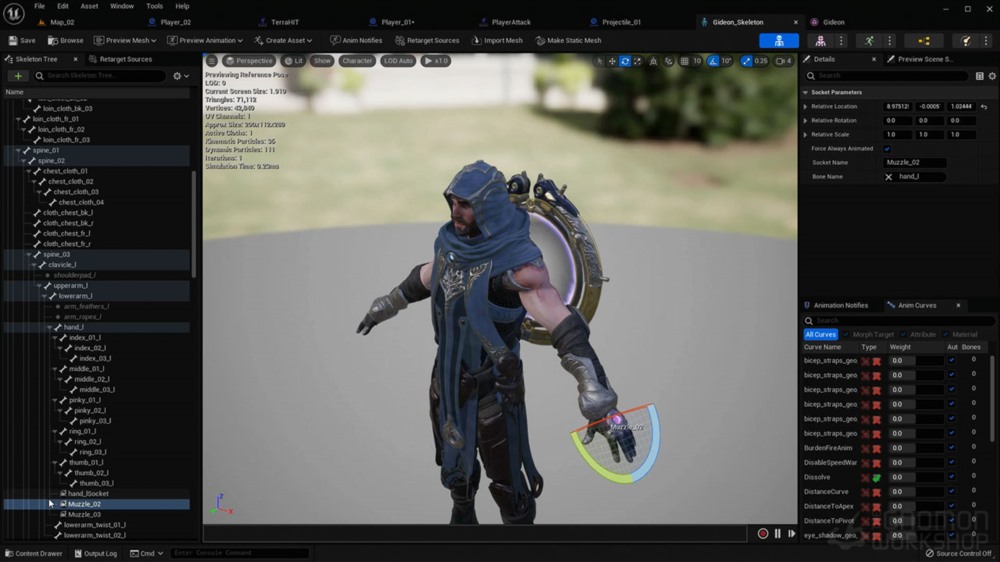Screen dimensions: 1000x562
Task: Switch to the Preview Scene Settings tab
Action: pos(920,59)
